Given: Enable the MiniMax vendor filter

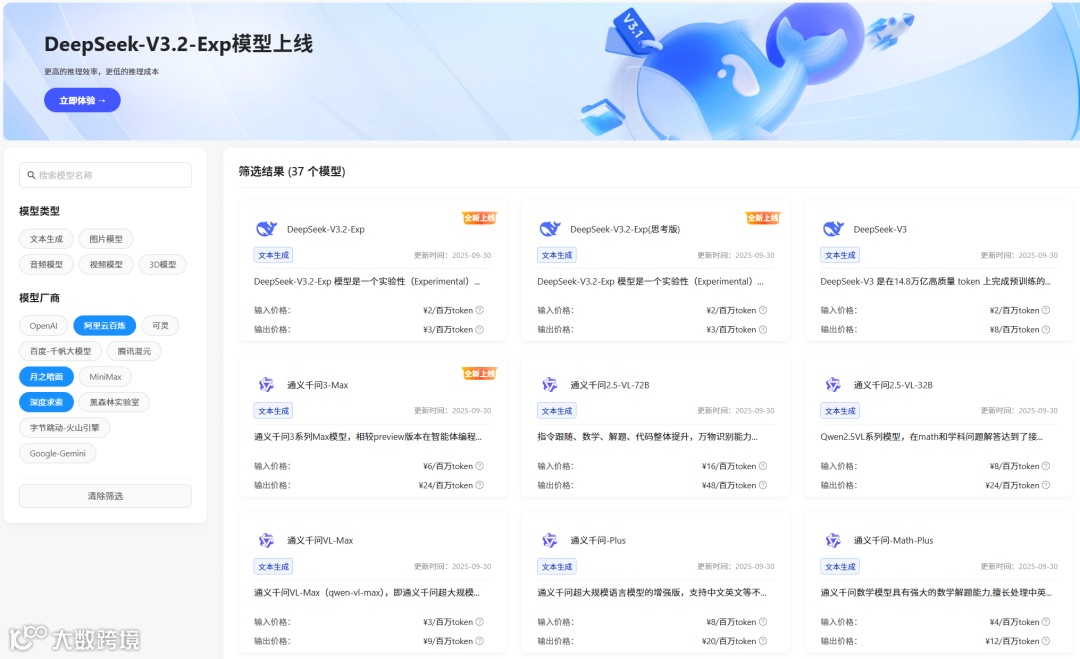Looking at the screenshot, I should (105, 377).
